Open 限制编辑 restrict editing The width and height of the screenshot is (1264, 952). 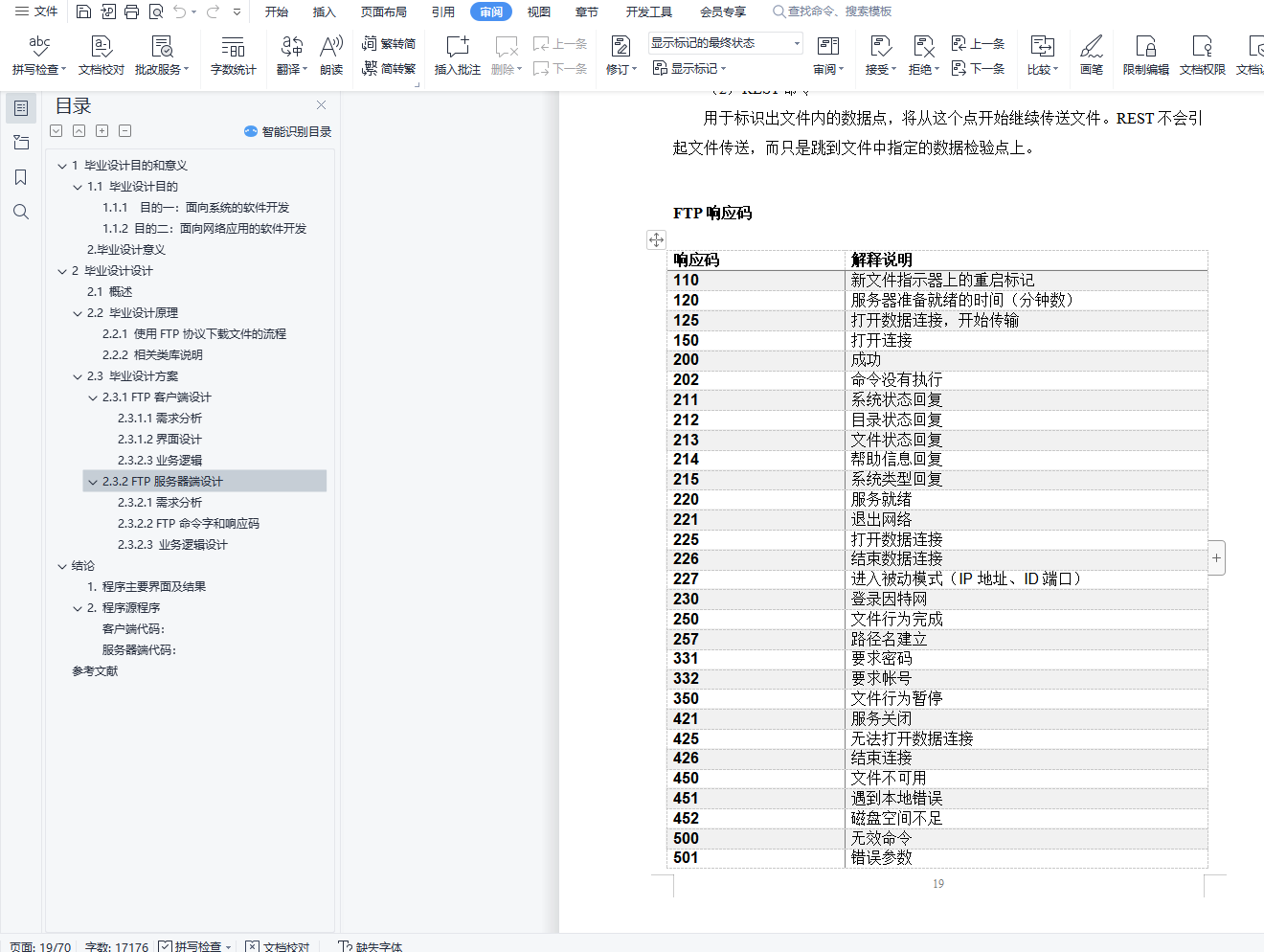1146,56
